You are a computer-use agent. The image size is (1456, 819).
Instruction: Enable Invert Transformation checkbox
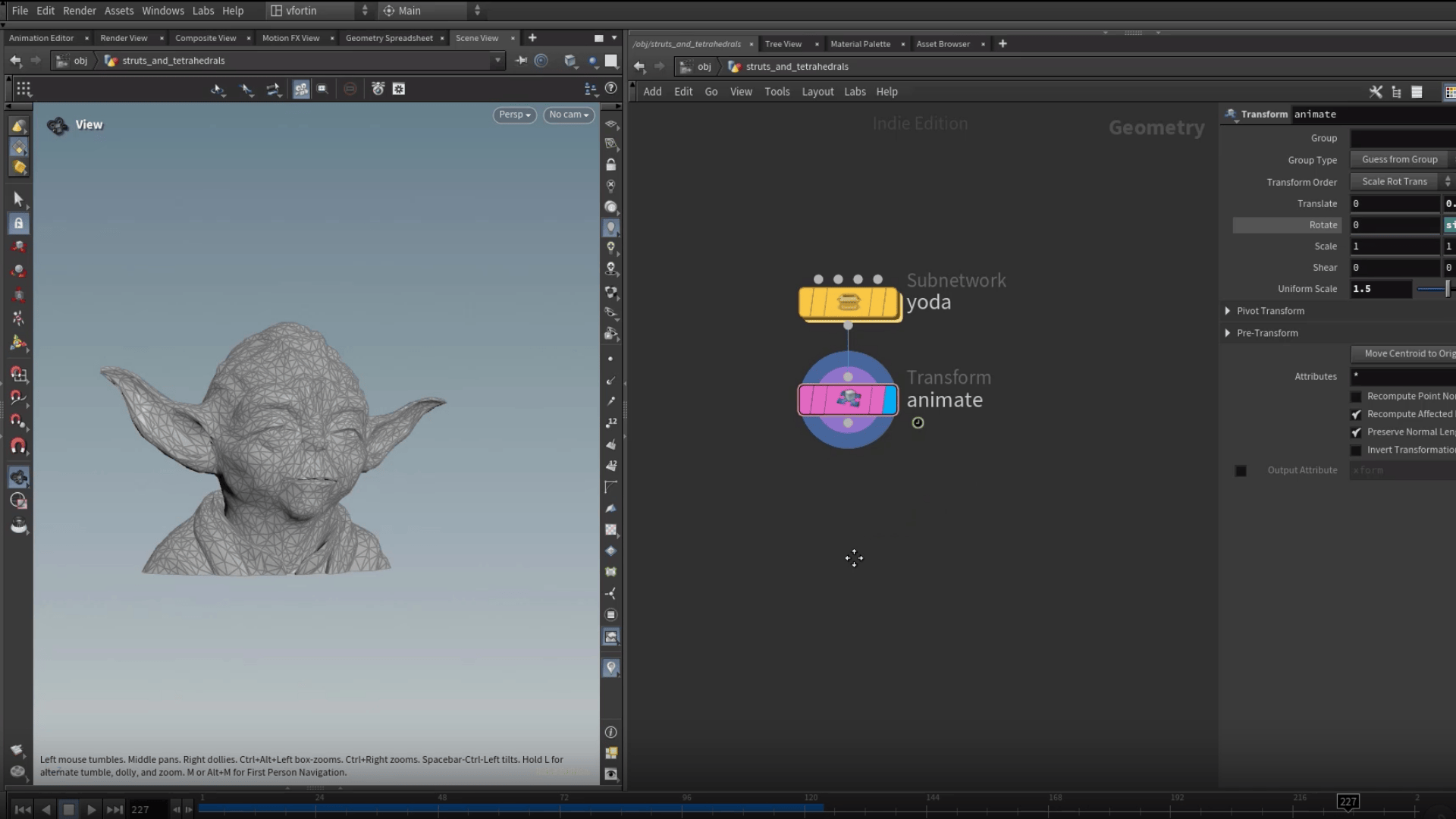click(1356, 450)
